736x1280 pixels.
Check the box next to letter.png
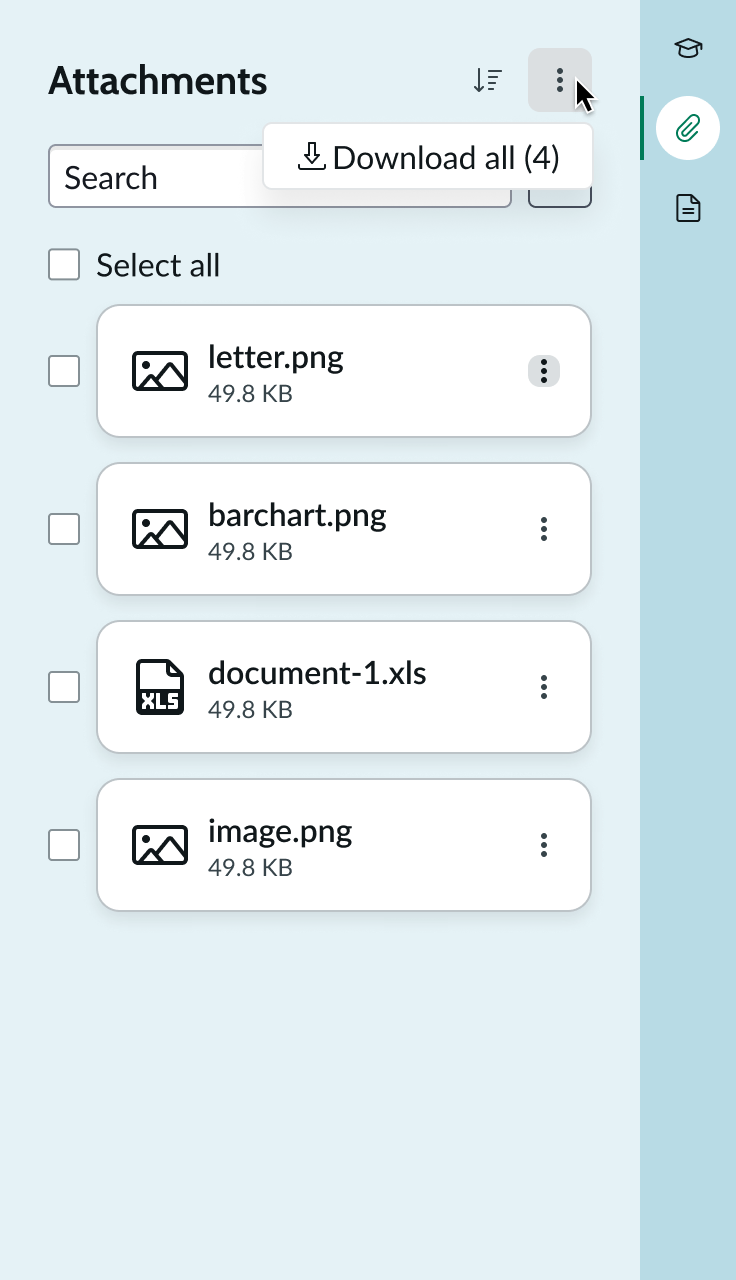pos(64,371)
